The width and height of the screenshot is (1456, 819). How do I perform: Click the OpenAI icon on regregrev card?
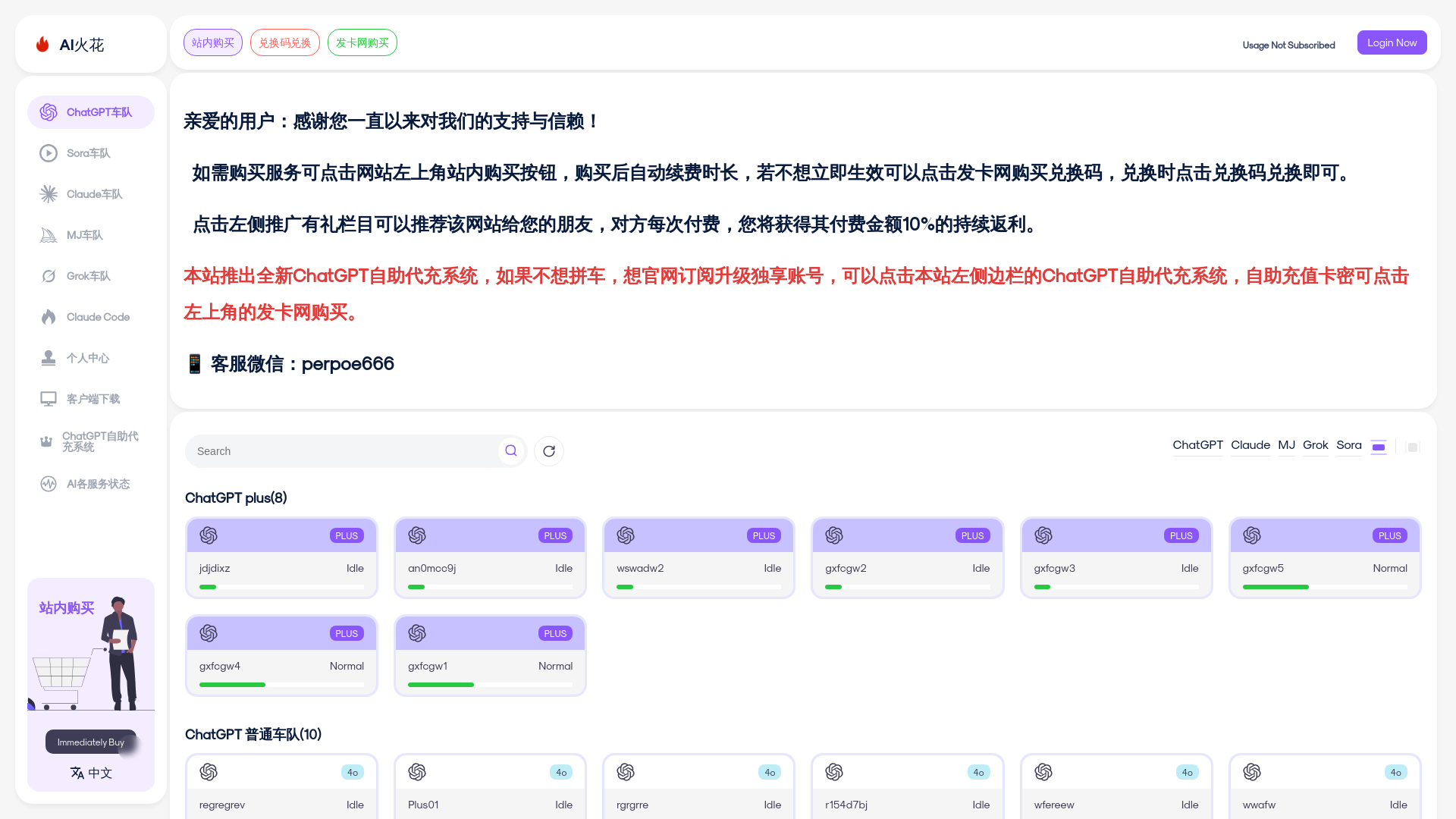click(x=209, y=772)
